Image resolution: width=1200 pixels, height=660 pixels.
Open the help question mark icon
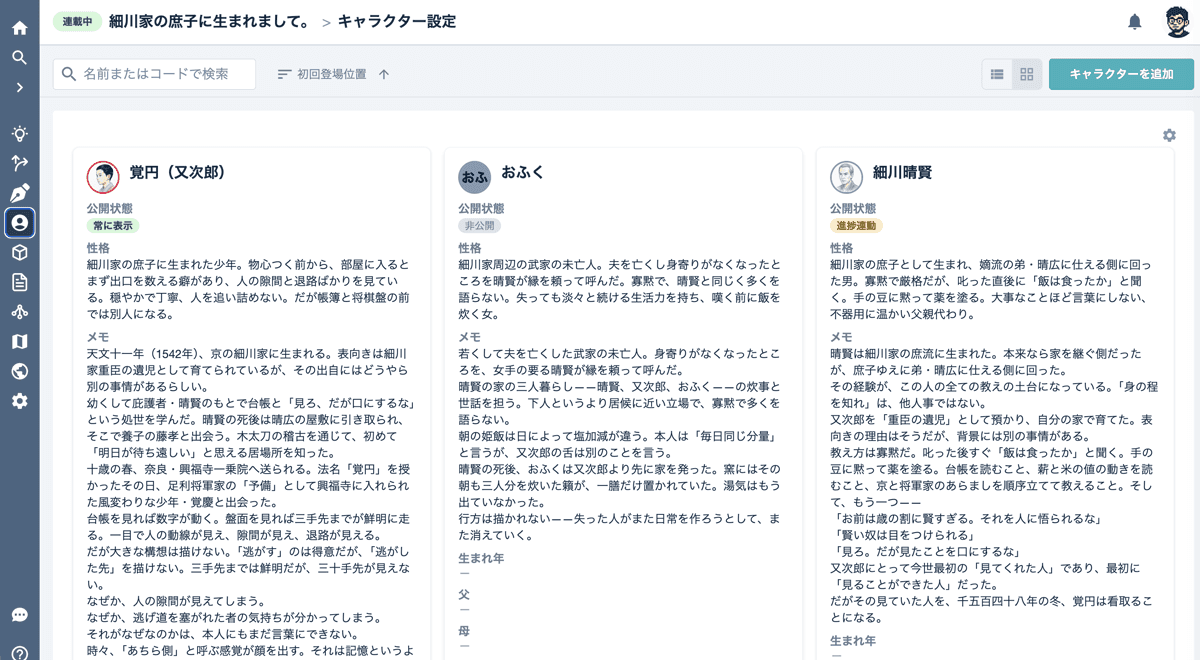point(19,652)
